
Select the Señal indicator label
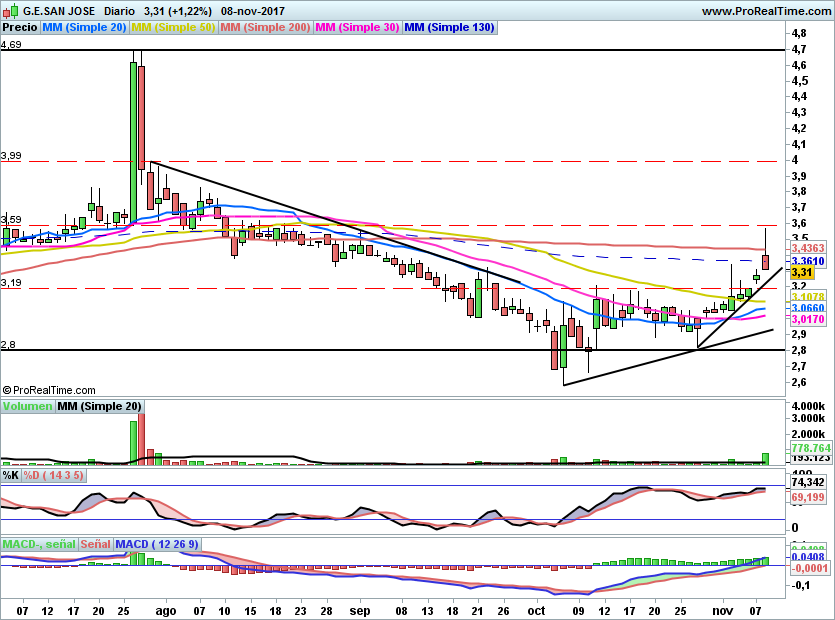(x=95, y=544)
